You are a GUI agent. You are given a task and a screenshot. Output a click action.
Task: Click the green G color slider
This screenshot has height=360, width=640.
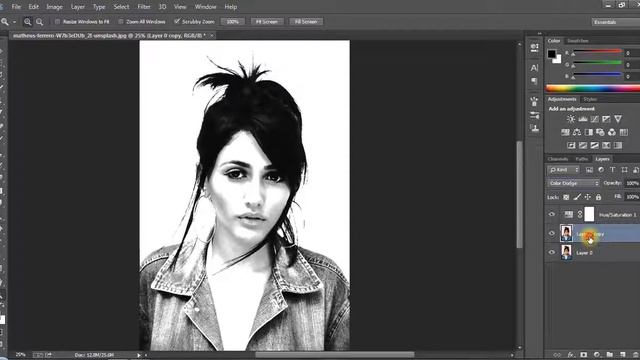[597, 63]
